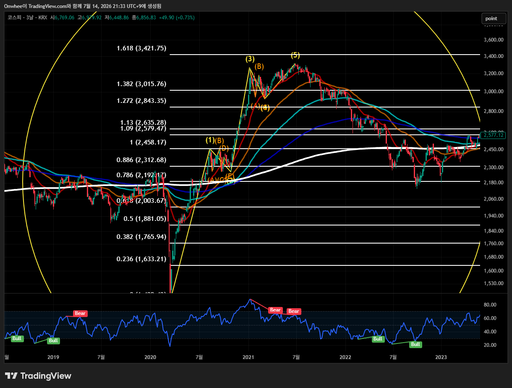Image resolution: width=512 pixels, height=388 pixels.
Task: Click the RSI 40.00 scale label
Action: pos(490,332)
